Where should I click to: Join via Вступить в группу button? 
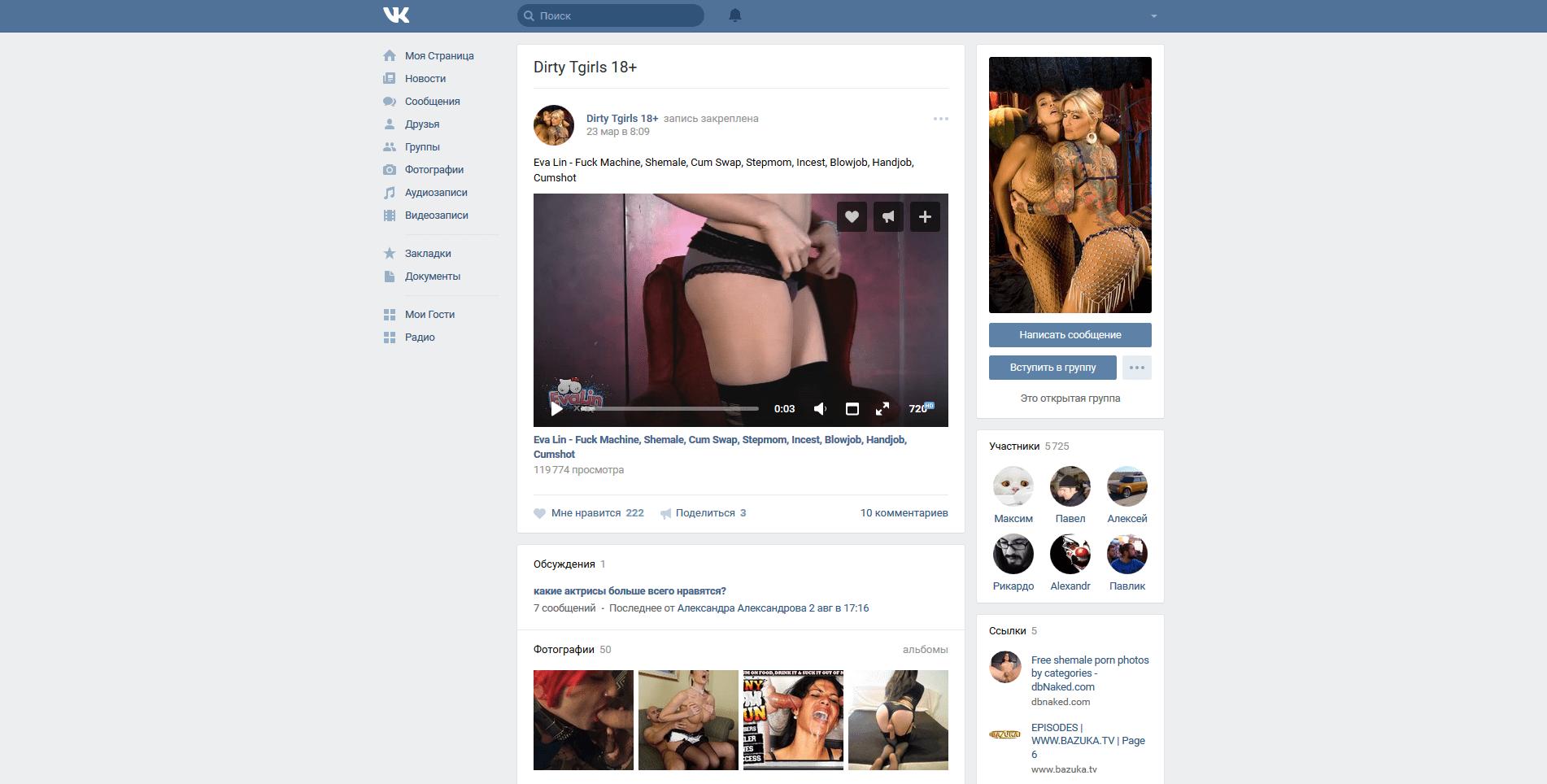(1052, 368)
